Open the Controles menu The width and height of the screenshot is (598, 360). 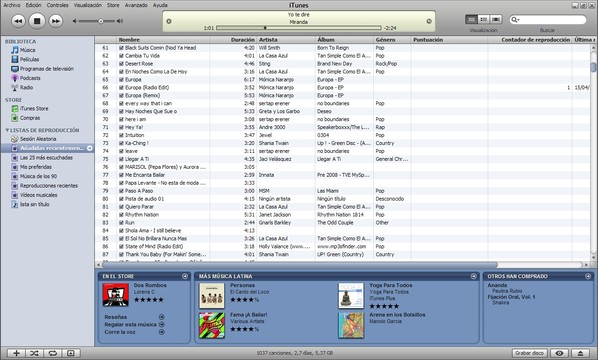[x=58, y=5]
